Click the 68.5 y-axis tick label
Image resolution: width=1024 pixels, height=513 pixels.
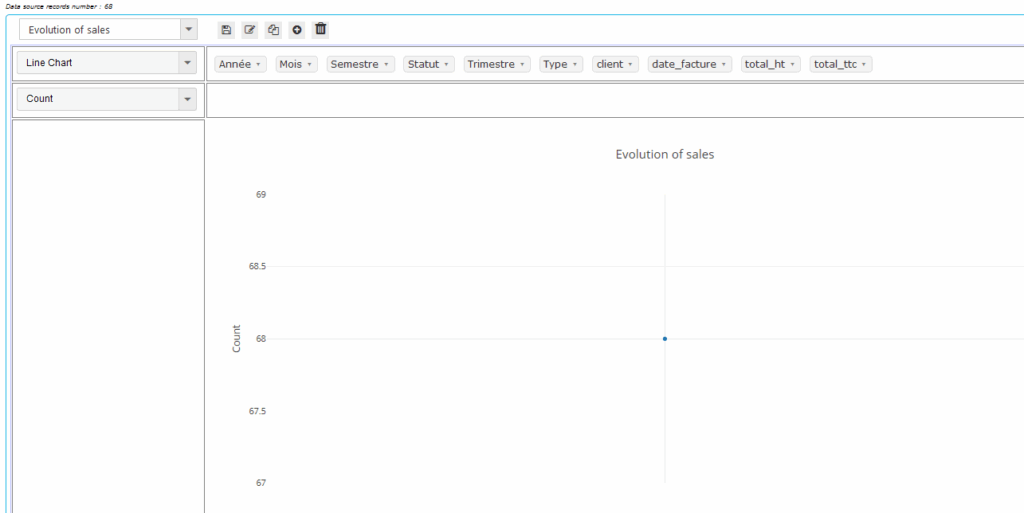click(257, 266)
